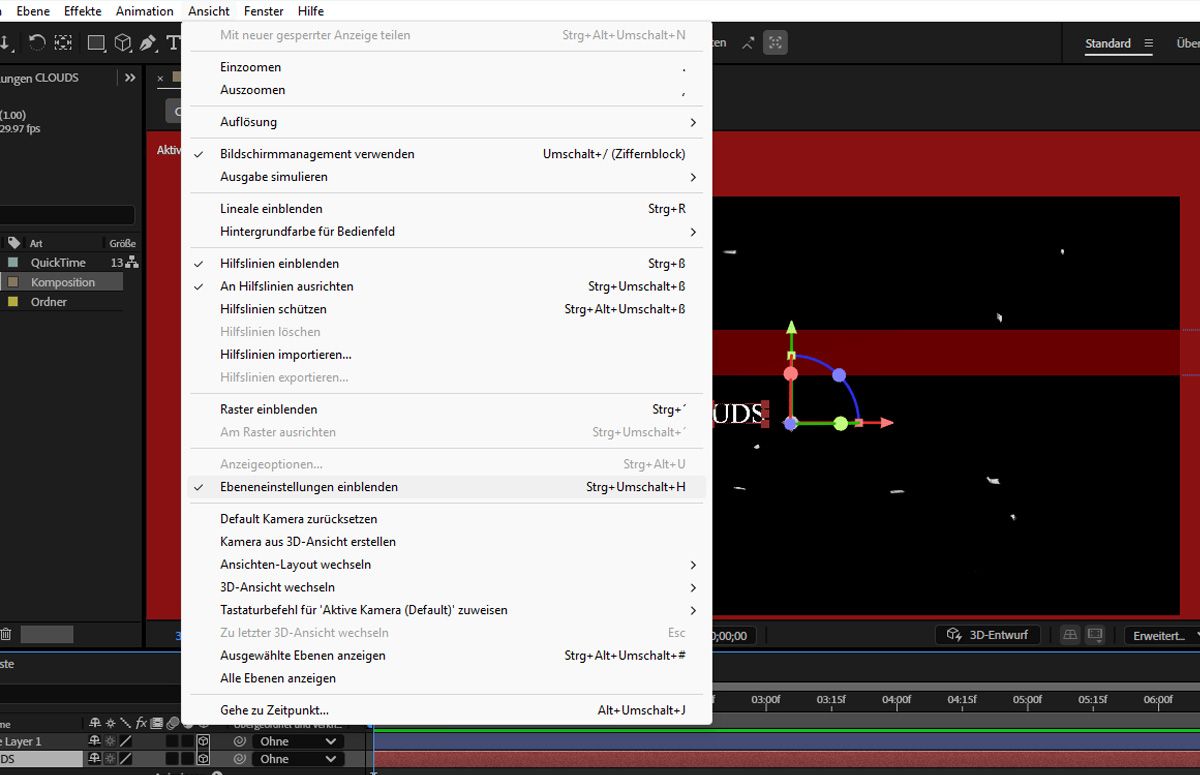
Task: Click the red handle on gizmo Y axis
Action: 790,374
